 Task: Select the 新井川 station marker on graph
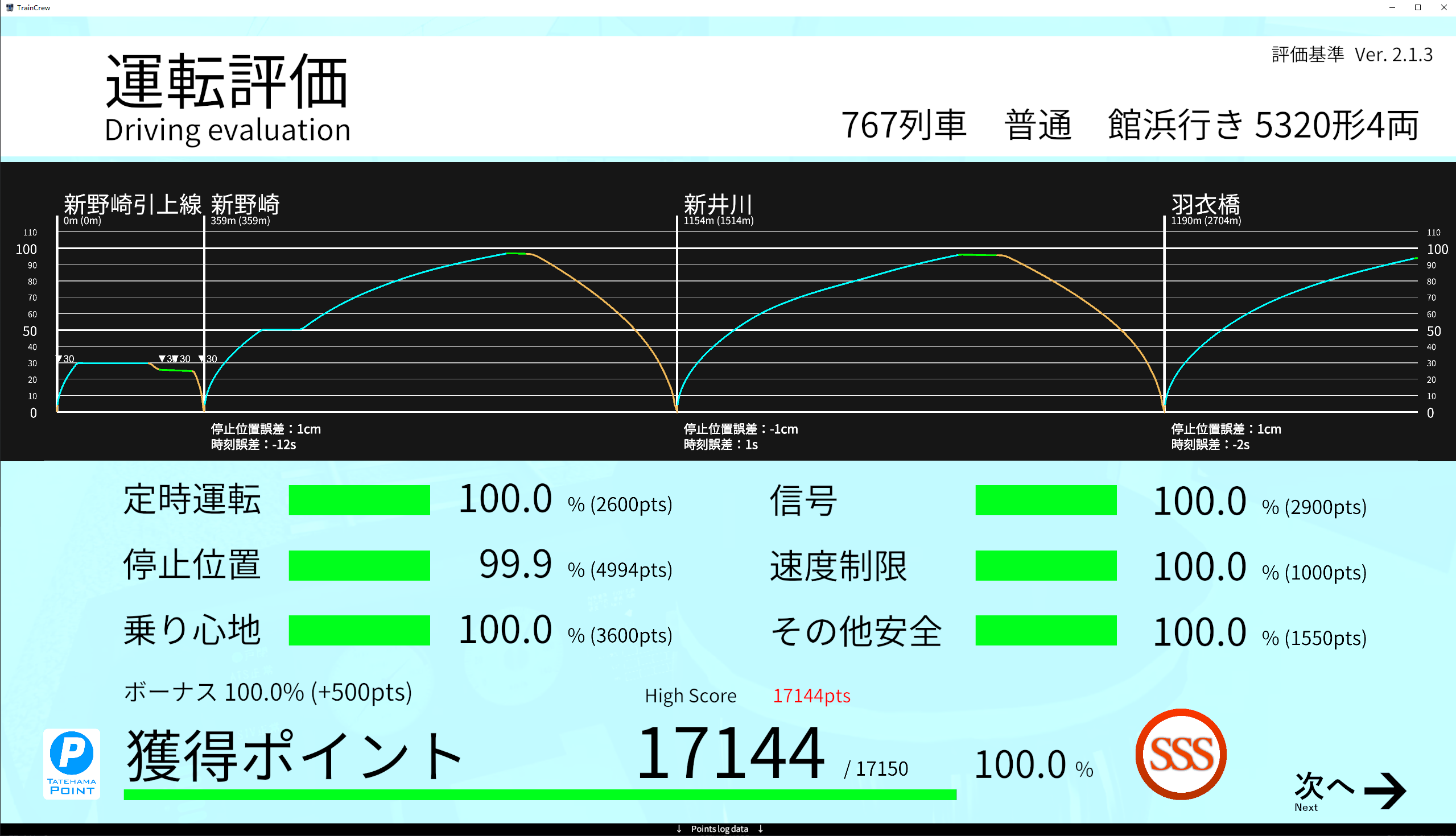tap(717, 205)
